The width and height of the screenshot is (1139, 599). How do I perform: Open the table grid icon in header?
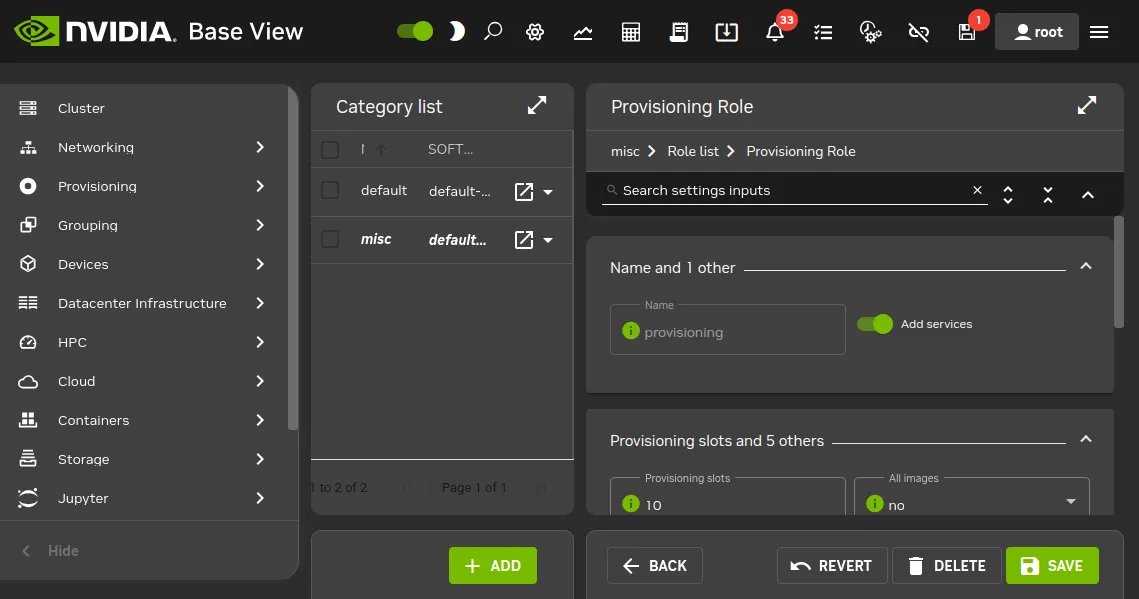[631, 32]
